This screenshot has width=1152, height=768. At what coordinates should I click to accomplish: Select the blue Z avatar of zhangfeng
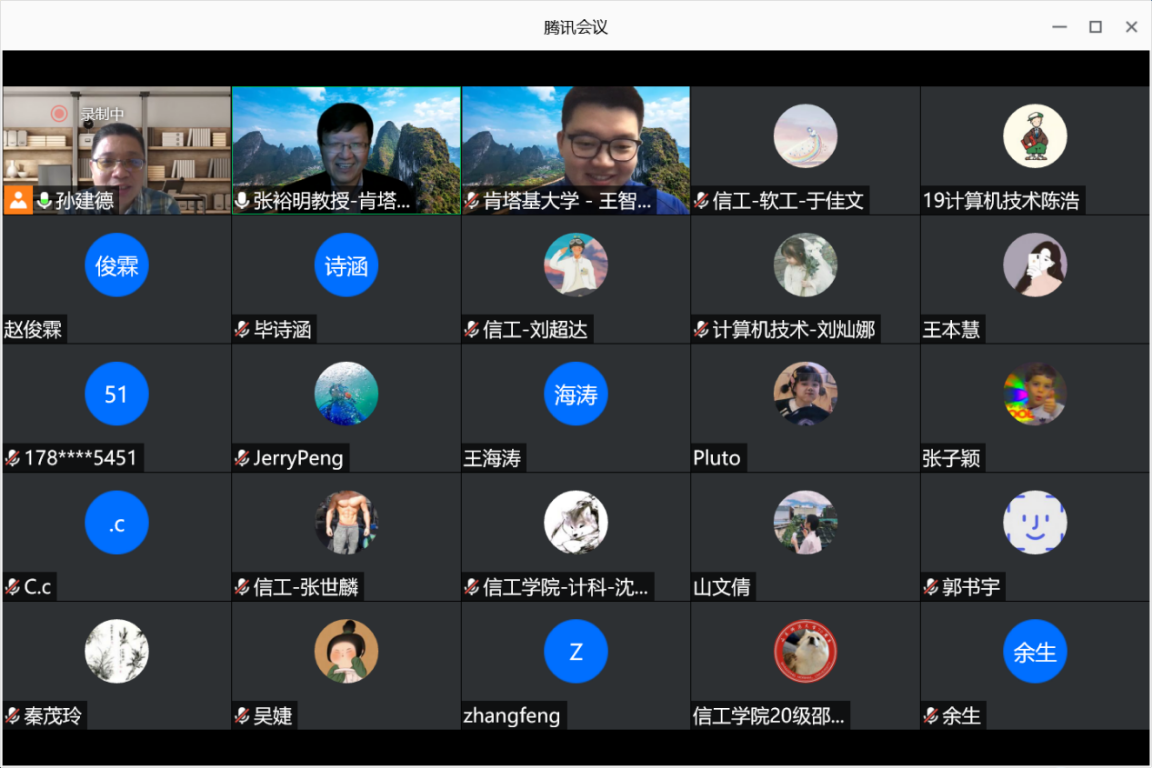pos(576,651)
